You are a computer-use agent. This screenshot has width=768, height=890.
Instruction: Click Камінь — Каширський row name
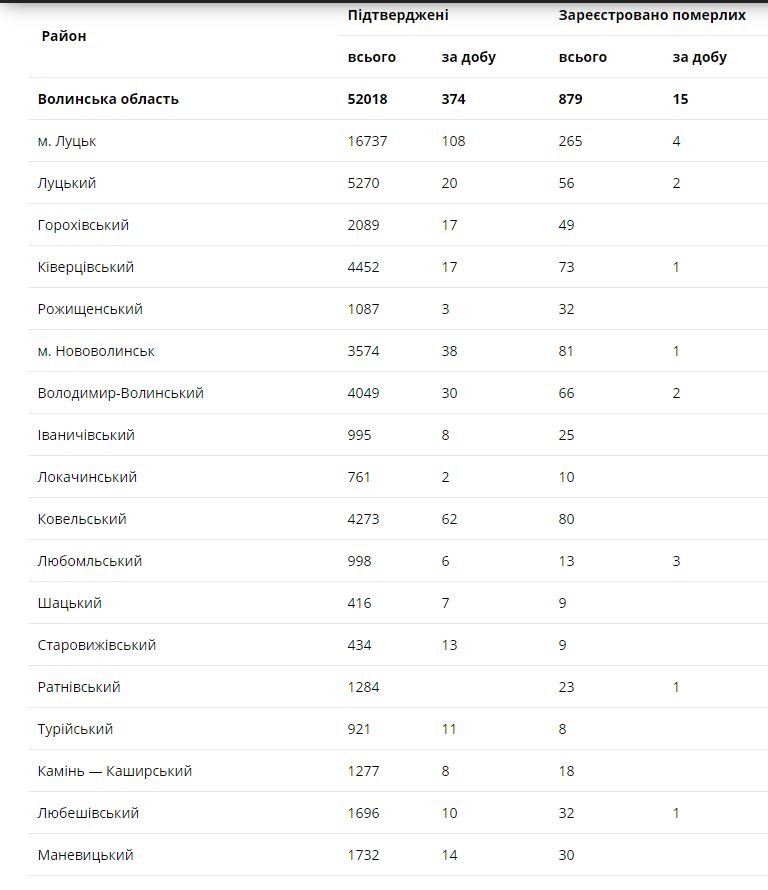pos(115,771)
